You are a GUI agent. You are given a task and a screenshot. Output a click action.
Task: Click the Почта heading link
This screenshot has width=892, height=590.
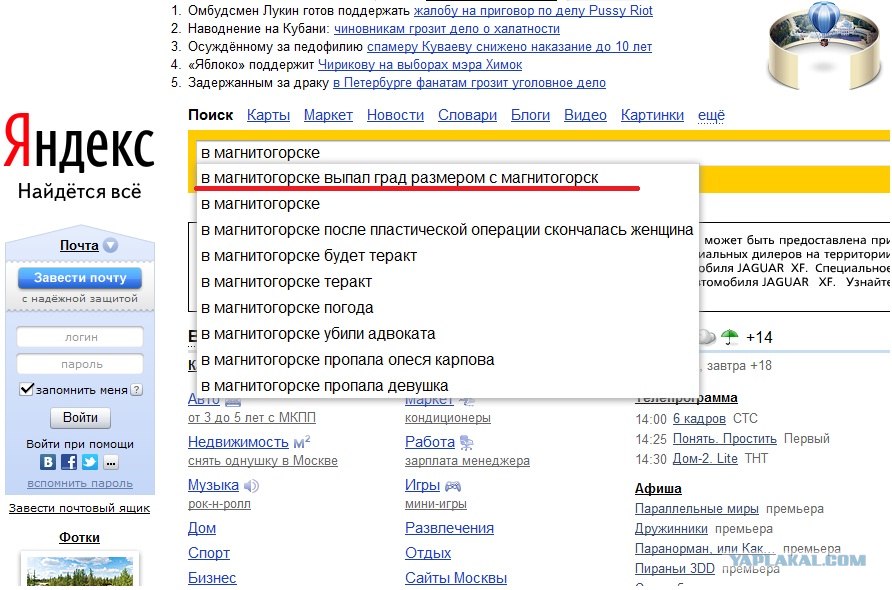(x=79, y=245)
